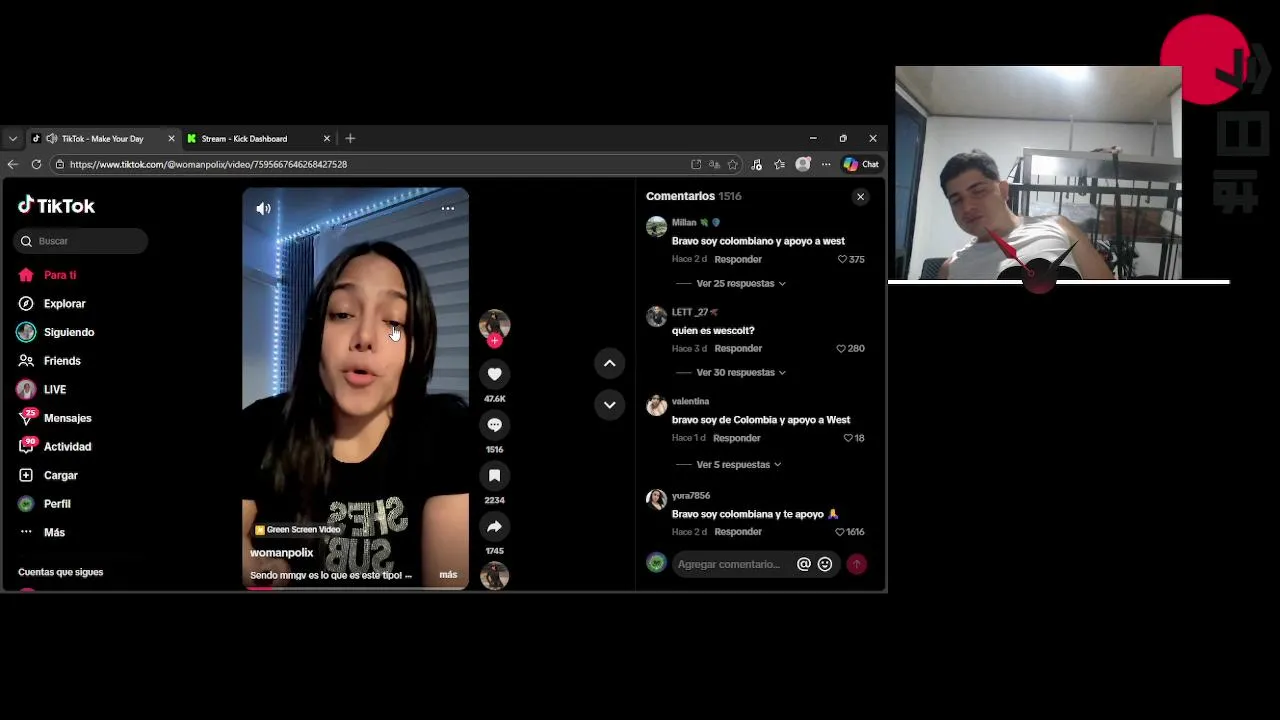Reply to LETT_27's comment

(738, 349)
